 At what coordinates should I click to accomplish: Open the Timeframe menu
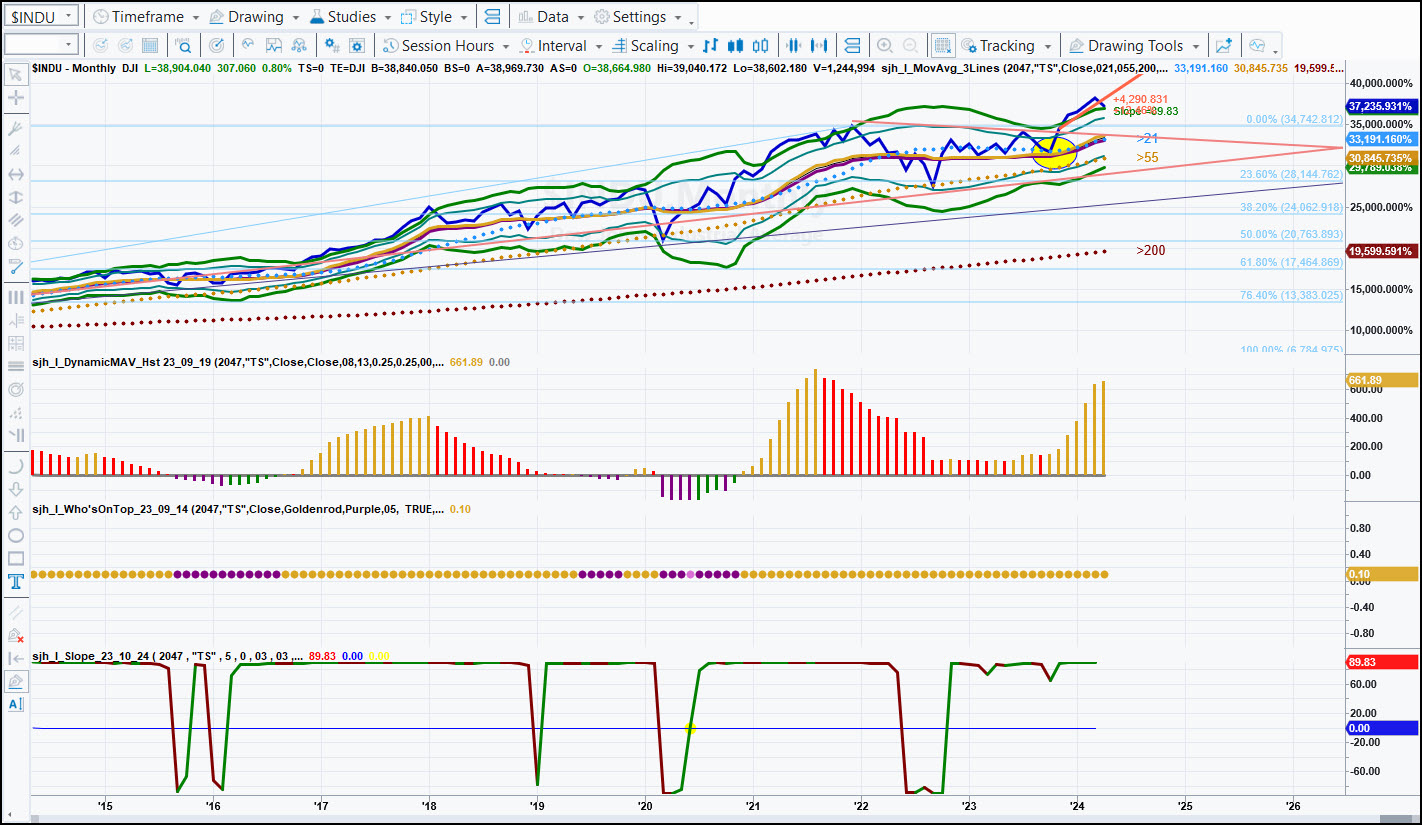pyautogui.click(x=146, y=17)
